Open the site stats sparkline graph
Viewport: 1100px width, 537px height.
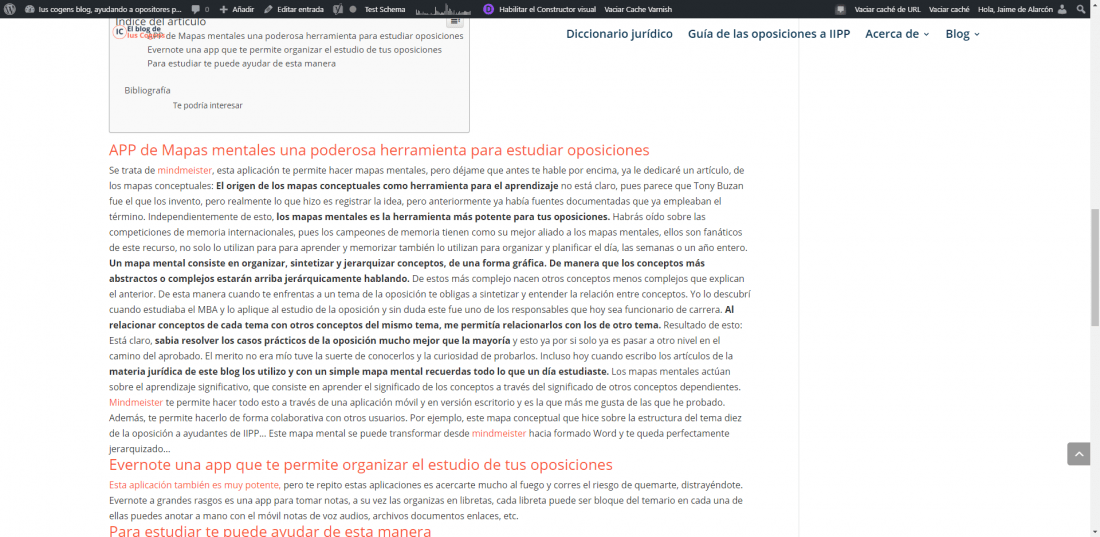coord(443,10)
